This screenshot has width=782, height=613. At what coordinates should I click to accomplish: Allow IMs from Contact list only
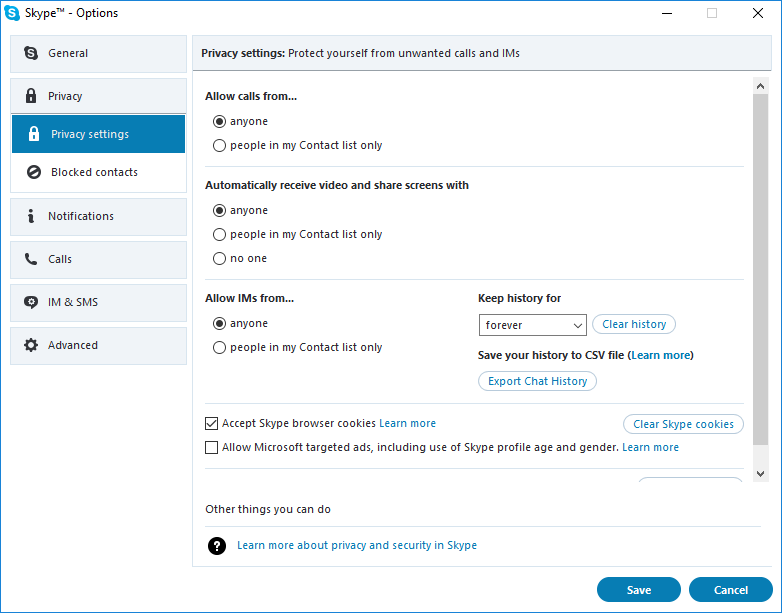tap(219, 348)
